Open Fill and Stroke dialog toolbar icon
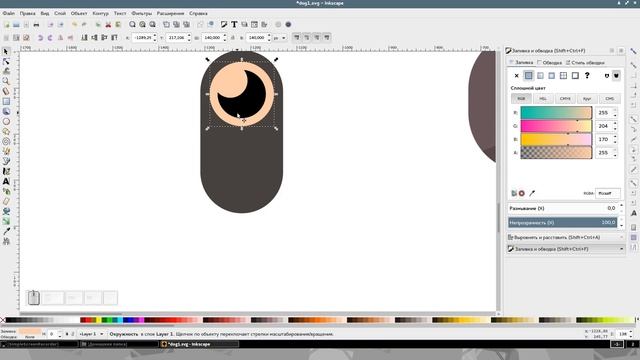 (x=224, y=24)
